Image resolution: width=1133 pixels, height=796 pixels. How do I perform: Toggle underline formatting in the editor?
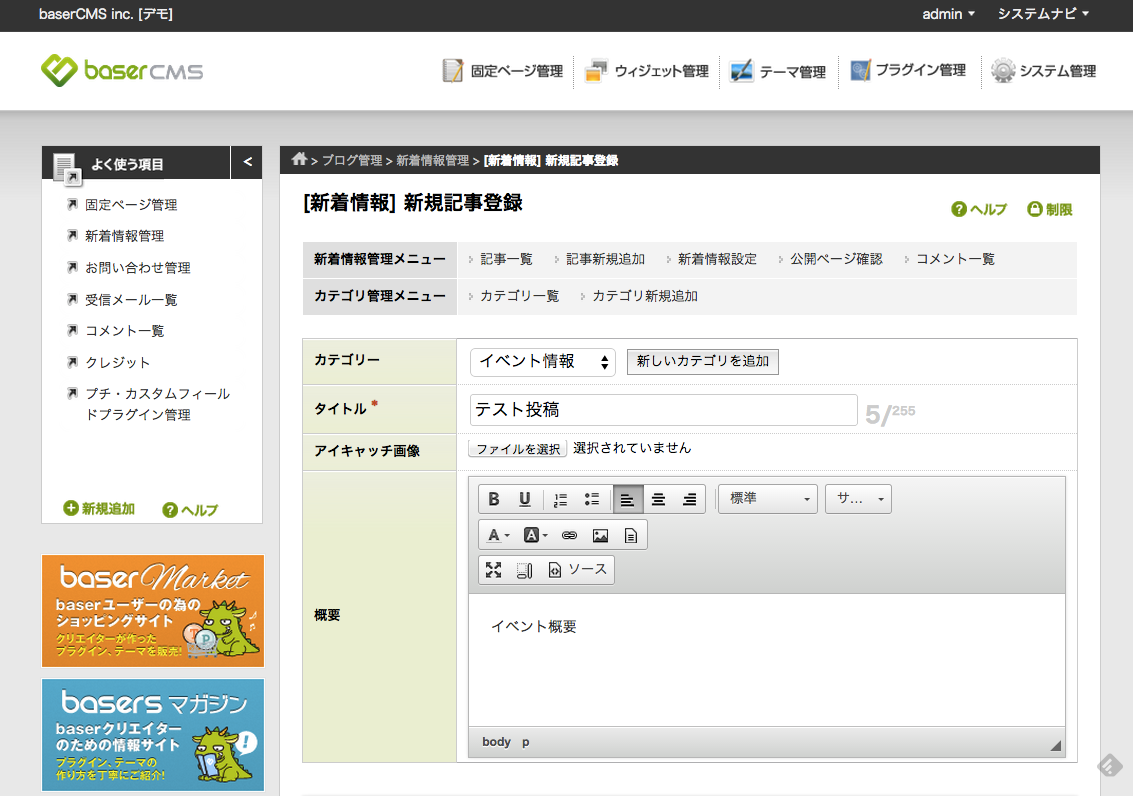click(x=524, y=499)
